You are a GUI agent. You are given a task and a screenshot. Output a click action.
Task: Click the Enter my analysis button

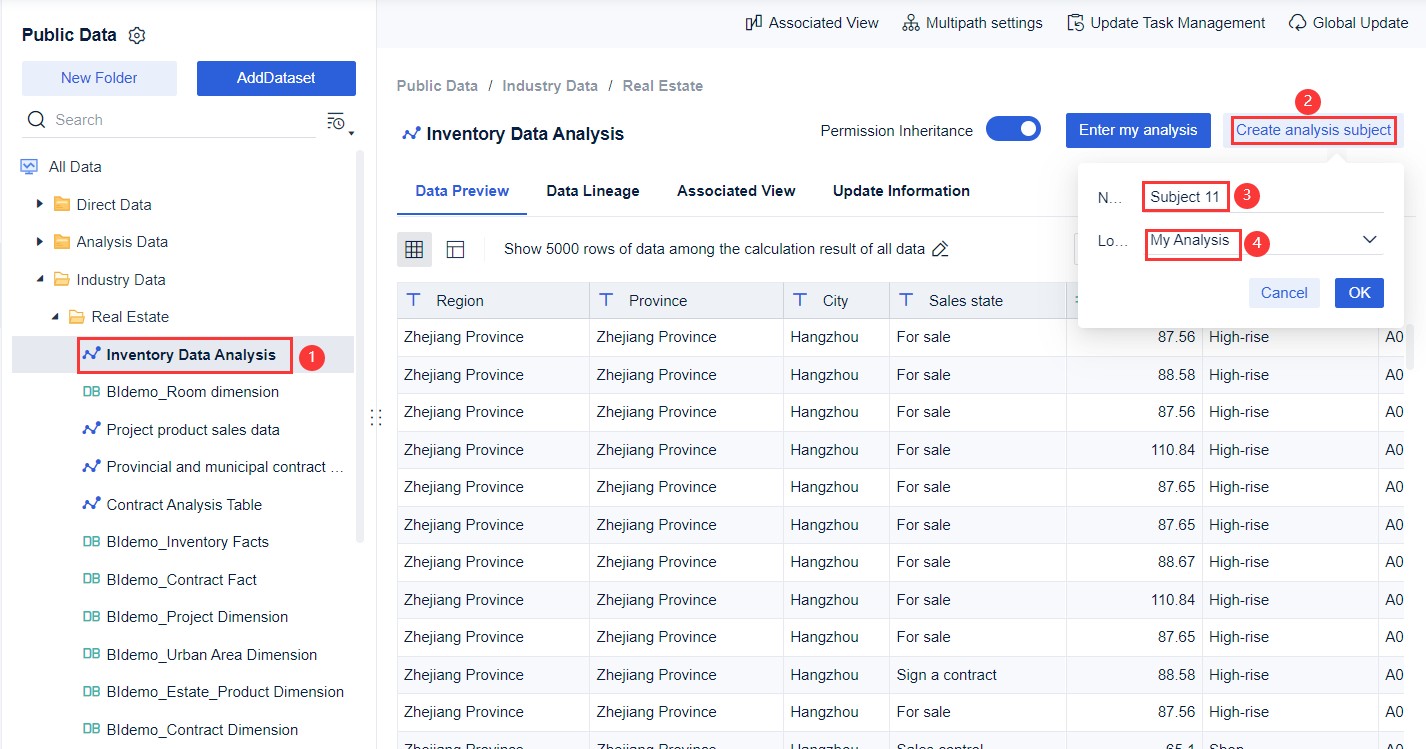(1138, 129)
